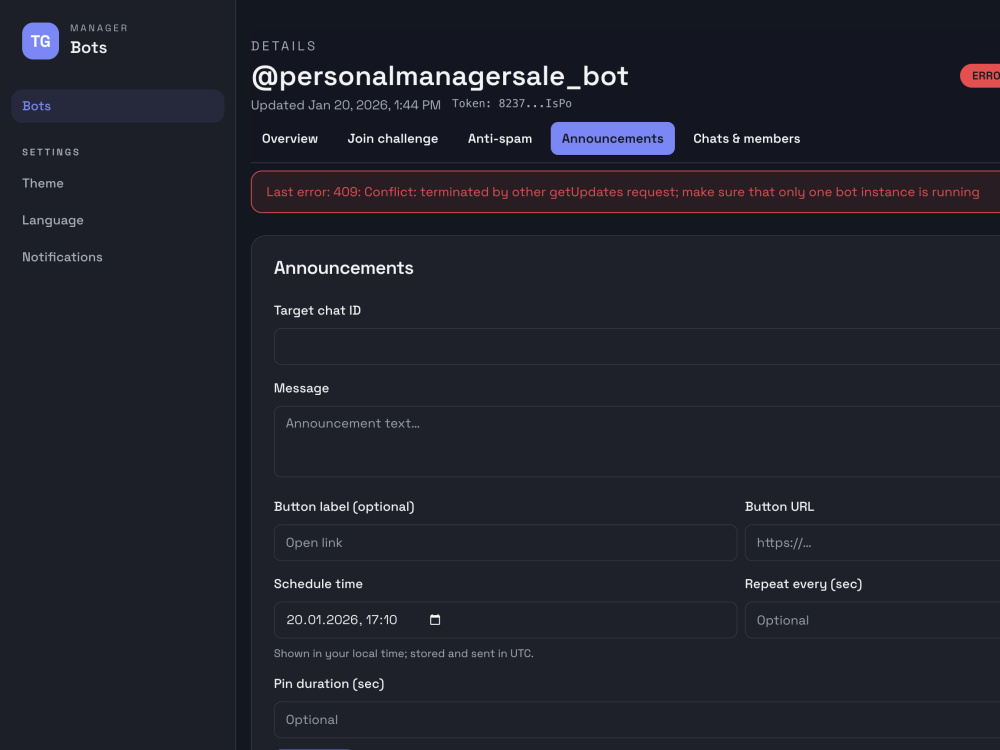This screenshot has height=750, width=1000.
Task: Click the @personalmanagersale_bot heading
Action: pos(440,76)
